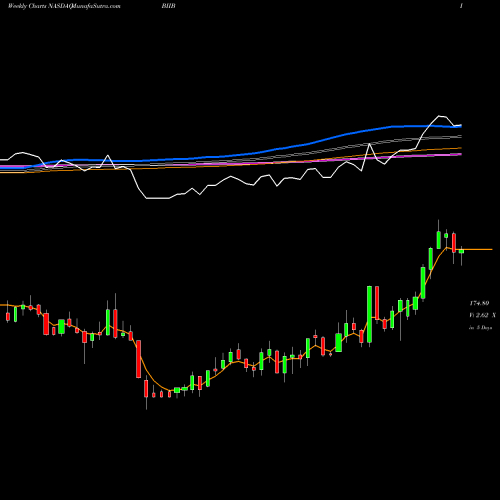The height and width of the screenshot is (500, 500).
Task: Click the highest green candlestick at the chart peak
Action: pyautogui.click(x=439, y=240)
